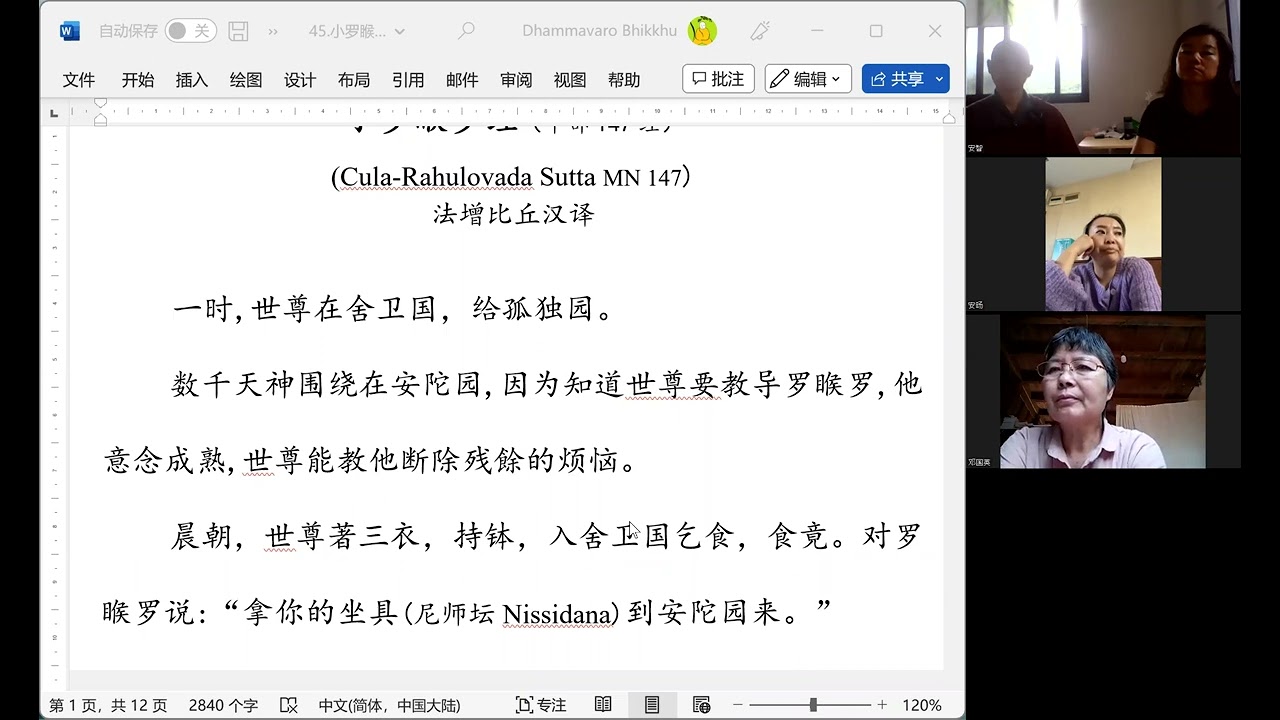Switch to read mode view icon
Viewport: 1280px width, 720px height.
click(x=603, y=705)
